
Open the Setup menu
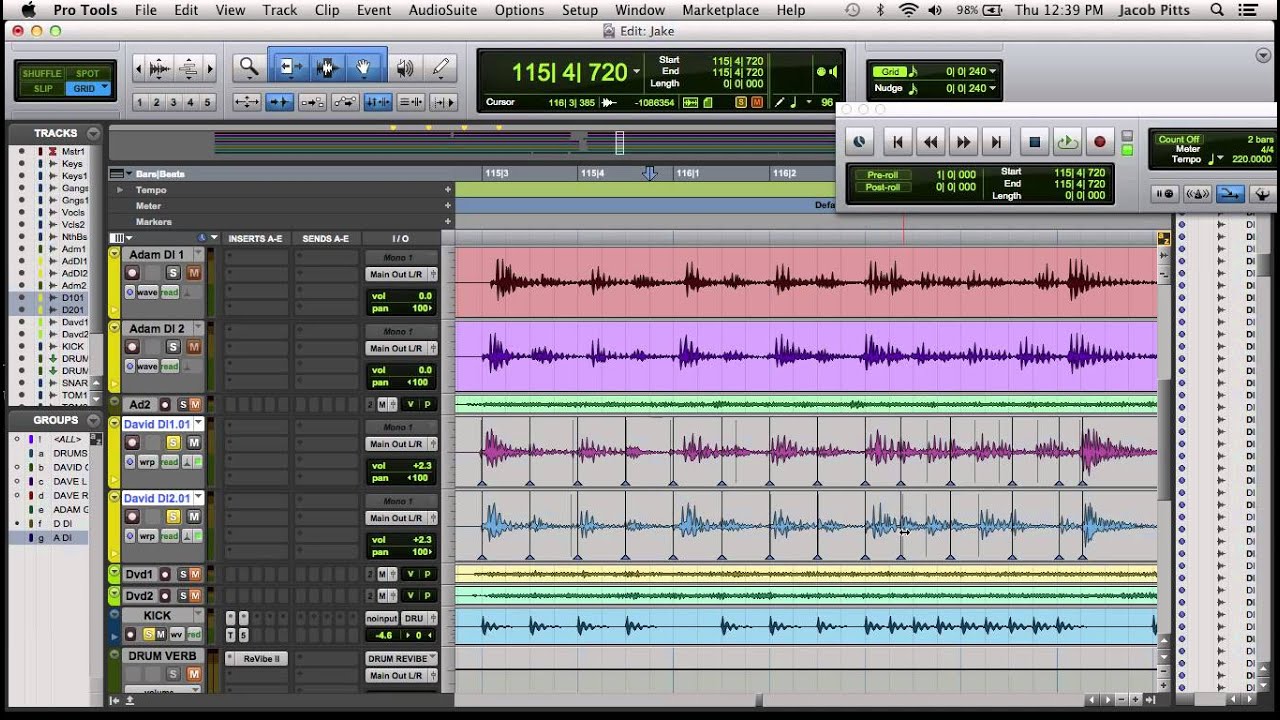pyautogui.click(x=579, y=10)
